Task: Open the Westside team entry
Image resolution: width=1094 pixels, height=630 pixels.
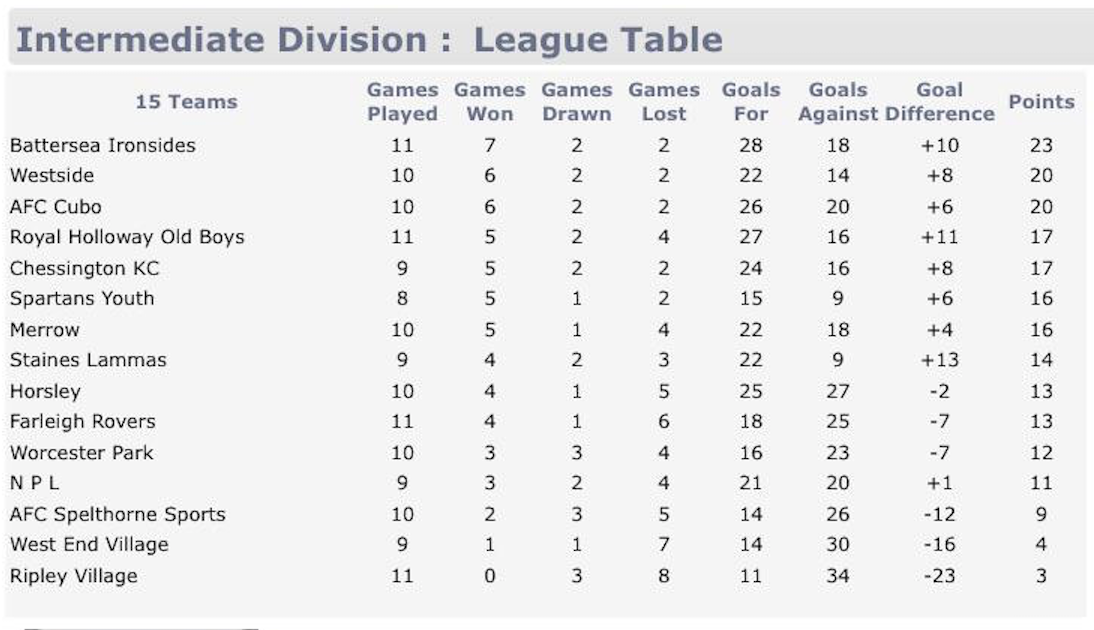Action: [x=52, y=176]
